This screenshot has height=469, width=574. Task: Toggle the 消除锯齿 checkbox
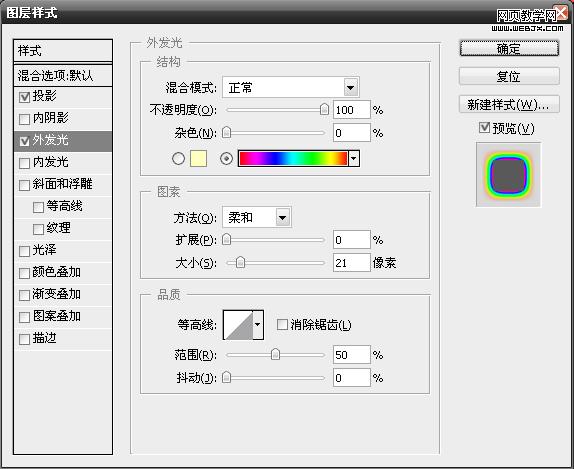tap(282, 324)
